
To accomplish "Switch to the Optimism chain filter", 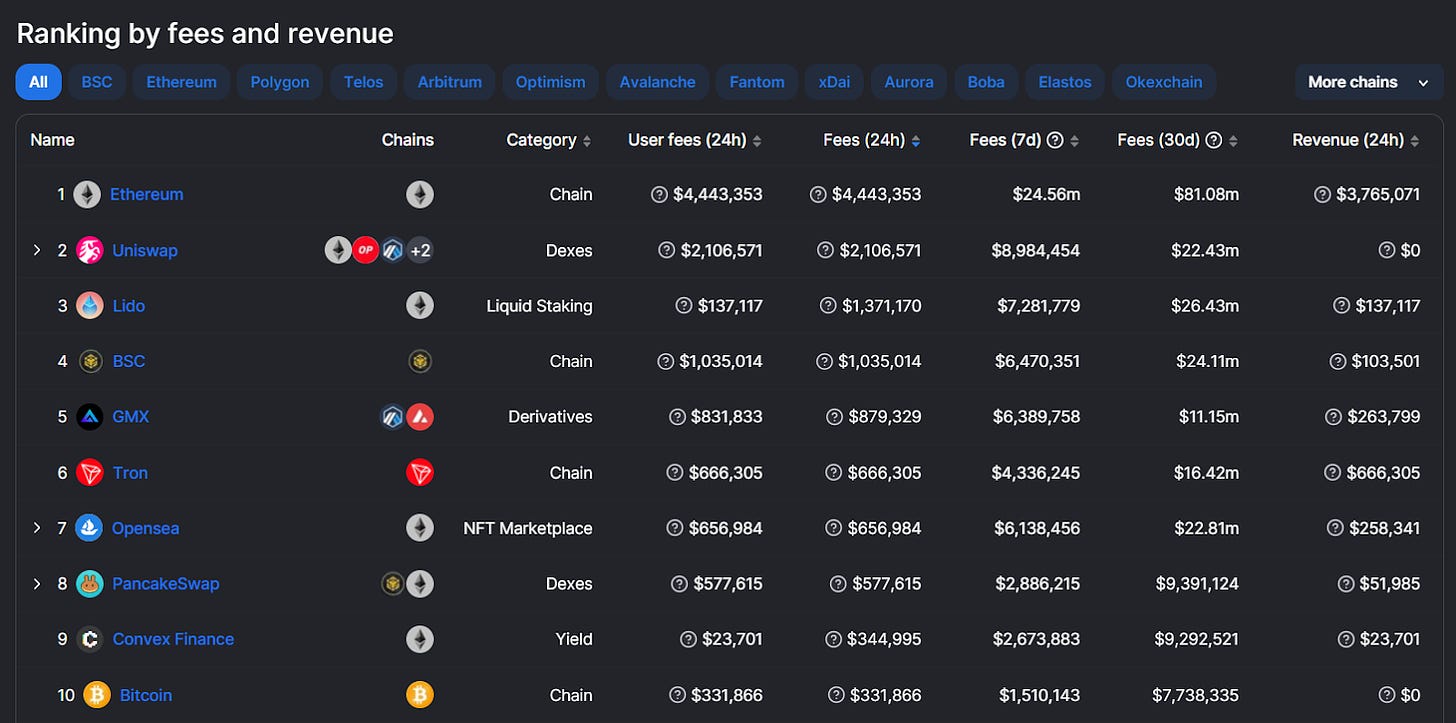I will 550,82.
